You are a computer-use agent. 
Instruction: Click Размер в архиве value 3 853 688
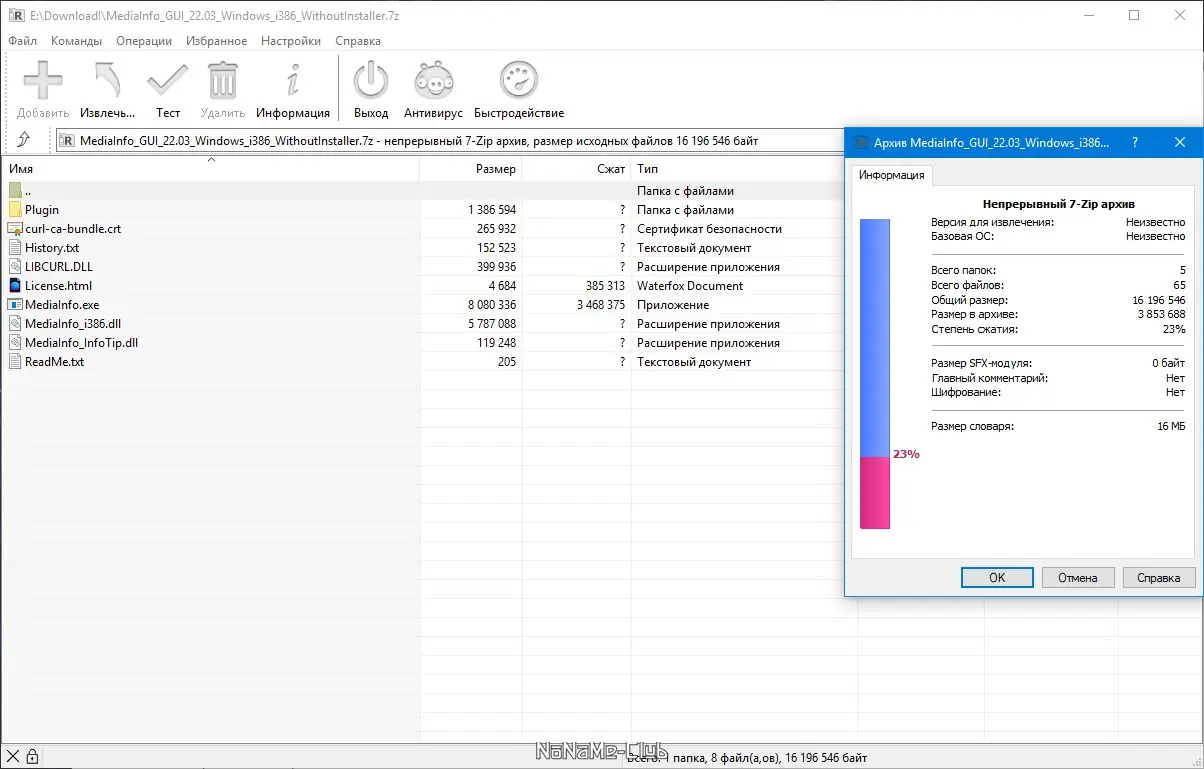pyautogui.click(x=1162, y=315)
